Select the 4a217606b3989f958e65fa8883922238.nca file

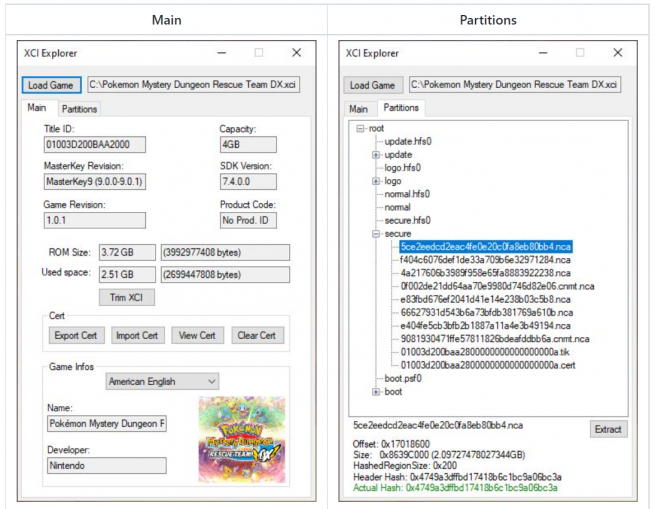pos(485,273)
